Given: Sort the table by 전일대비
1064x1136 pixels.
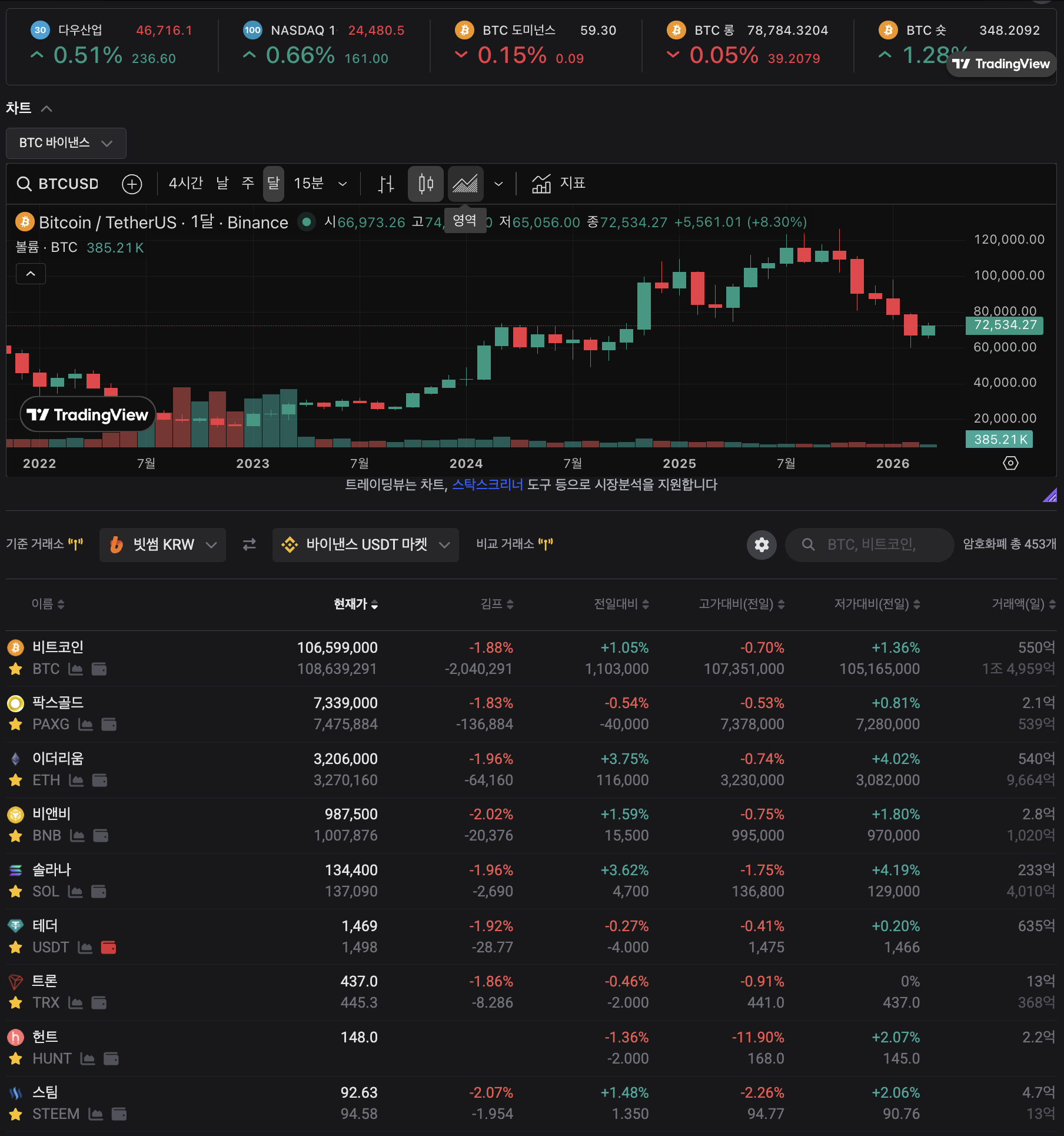Looking at the screenshot, I should click(621, 604).
